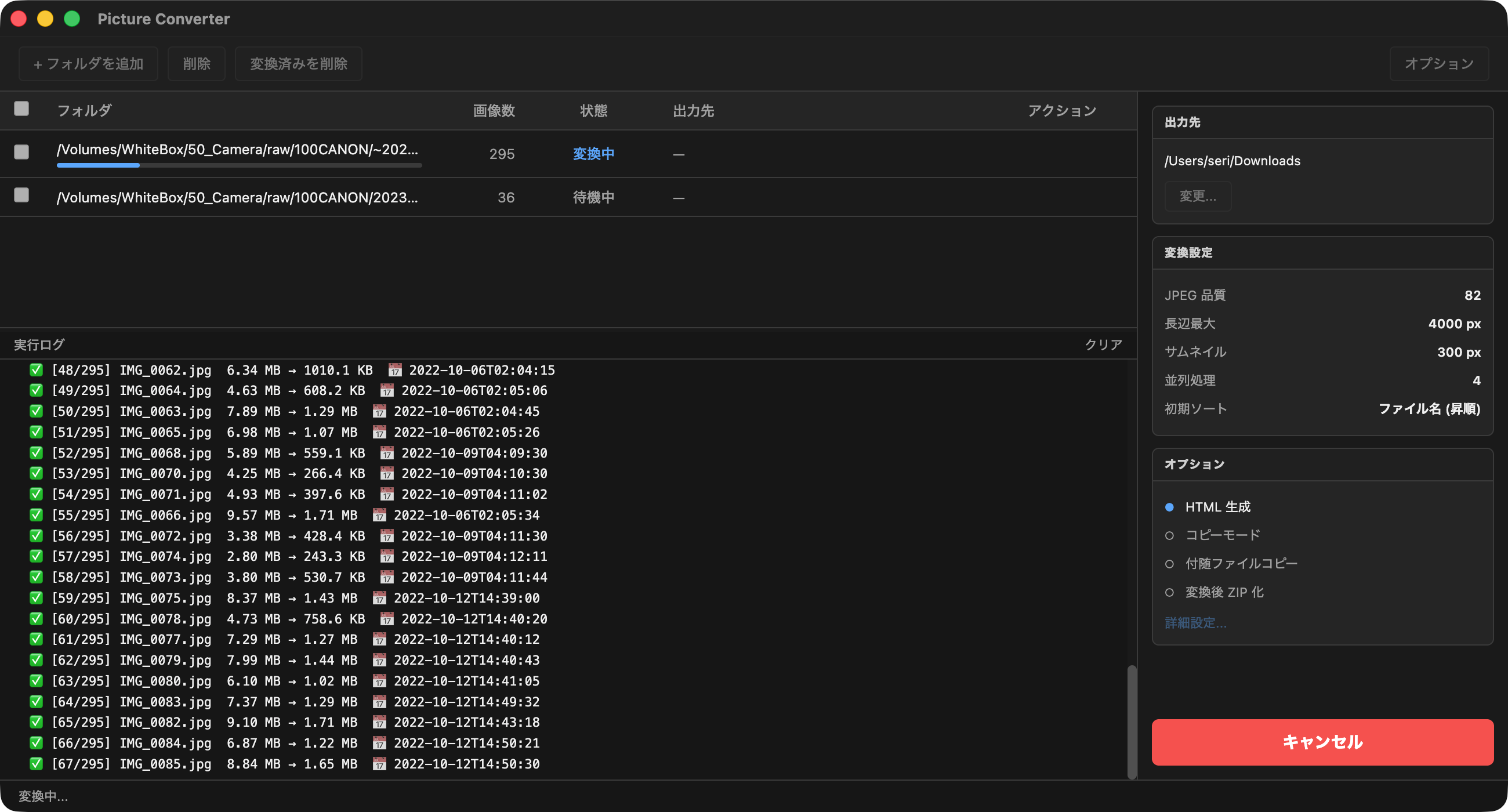Click クリア to clear the execution log

(x=1103, y=345)
